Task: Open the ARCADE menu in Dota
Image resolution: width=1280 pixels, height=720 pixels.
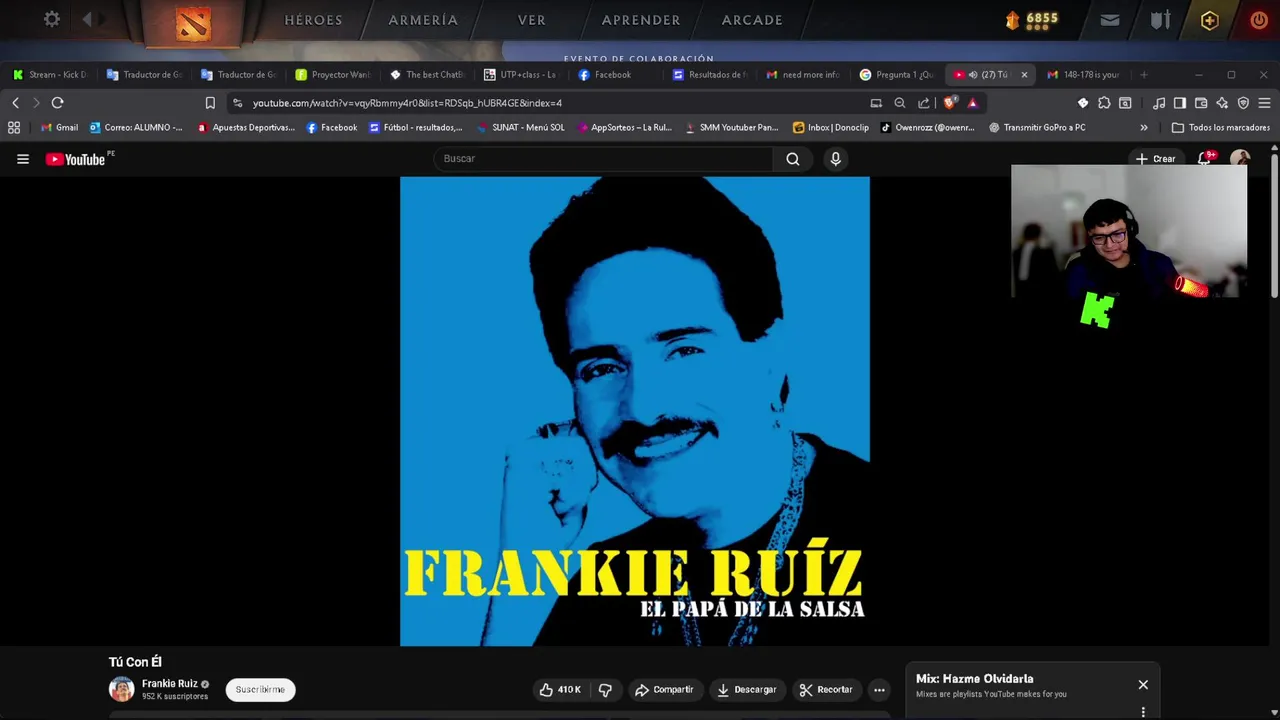Action: coord(752,20)
